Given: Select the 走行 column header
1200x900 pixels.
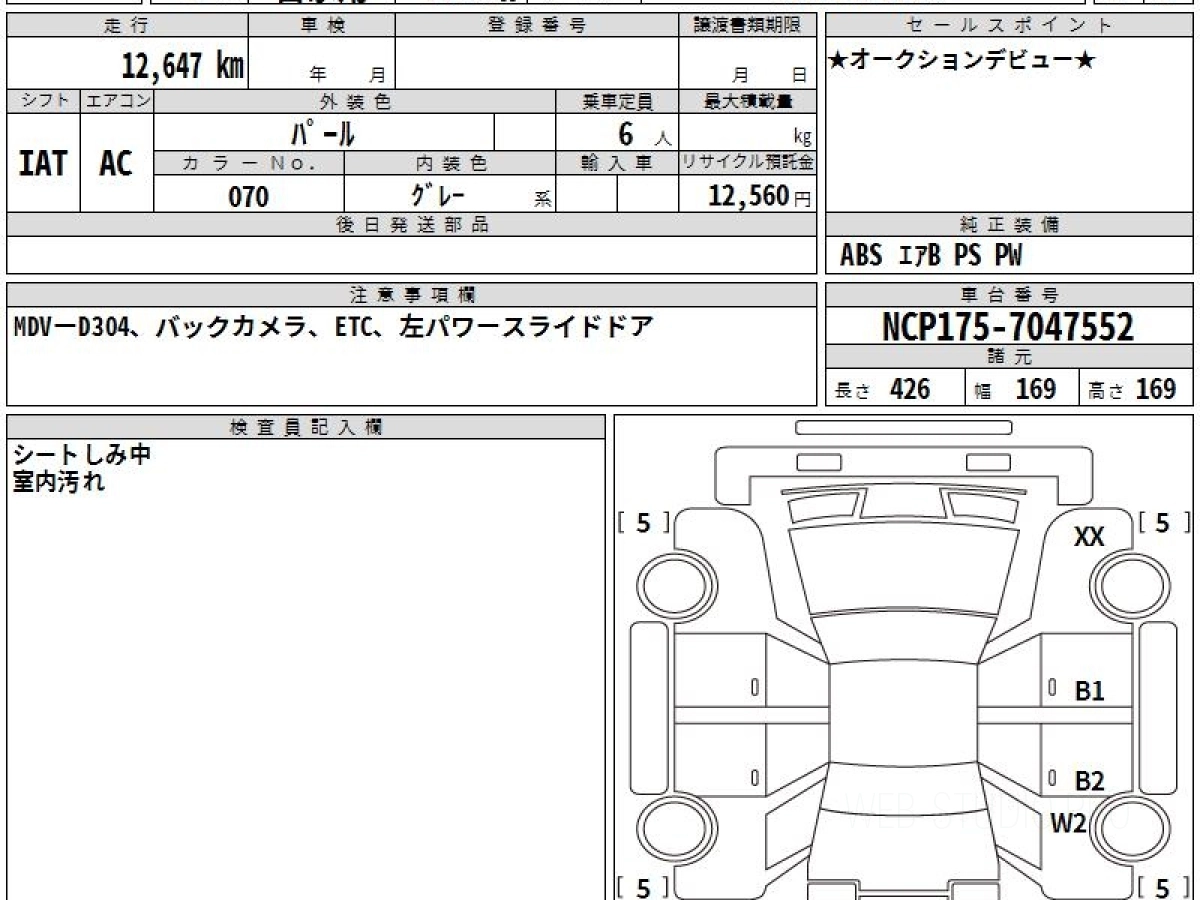Looking at the screenshot, I should tap(127, 26).
